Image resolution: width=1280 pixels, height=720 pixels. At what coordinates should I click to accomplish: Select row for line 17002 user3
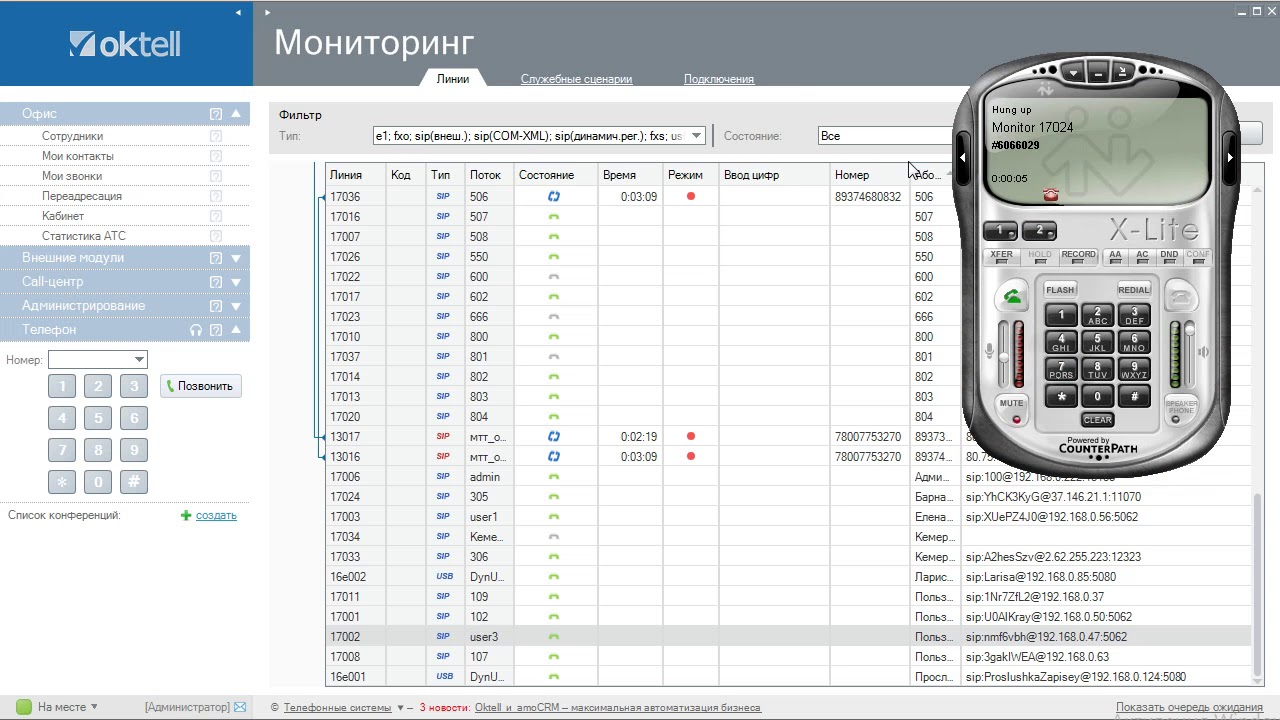pyautogui.click(x=788, y=637)
